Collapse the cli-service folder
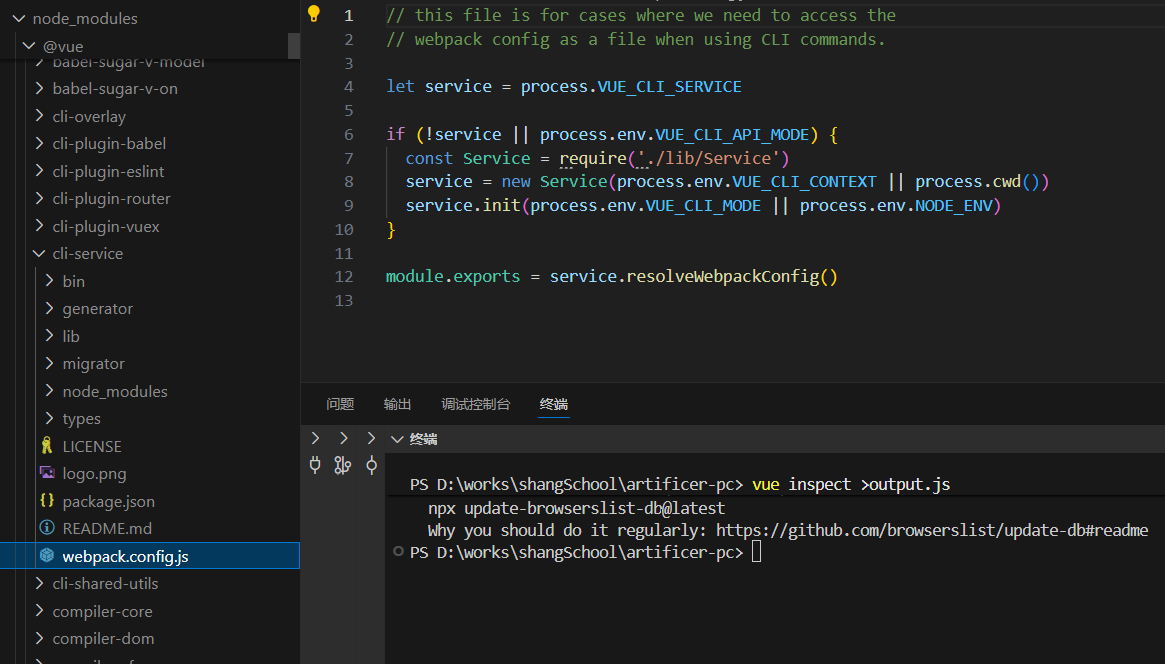Viewport: 1165px width, 664px height. click(x=39, y=253)
